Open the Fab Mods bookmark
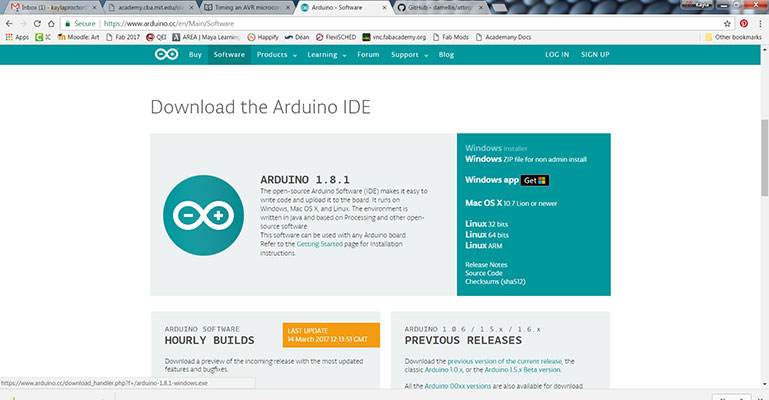Screen dimensions: 769x400 click(451, 37)
